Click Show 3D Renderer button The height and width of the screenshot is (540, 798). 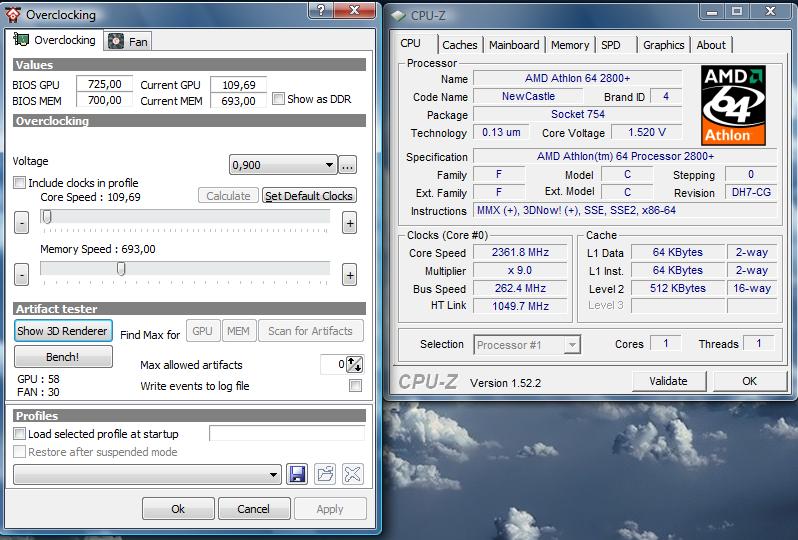[x=63, y=331]
